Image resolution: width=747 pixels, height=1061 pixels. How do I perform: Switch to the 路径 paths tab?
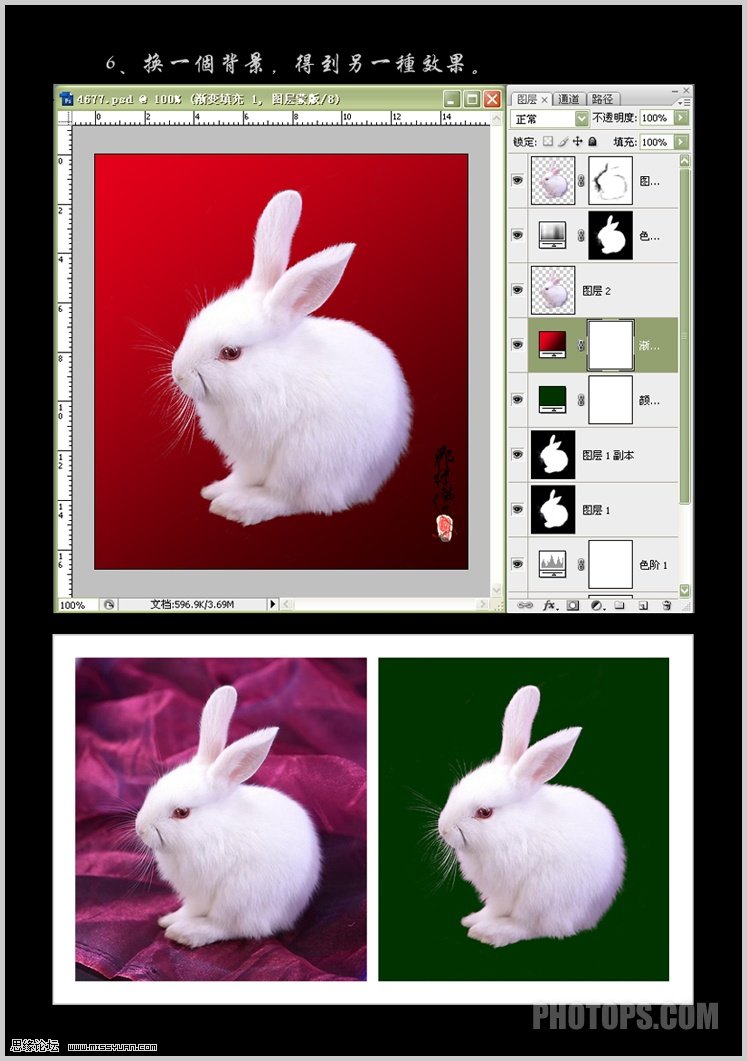pos(602,99)
